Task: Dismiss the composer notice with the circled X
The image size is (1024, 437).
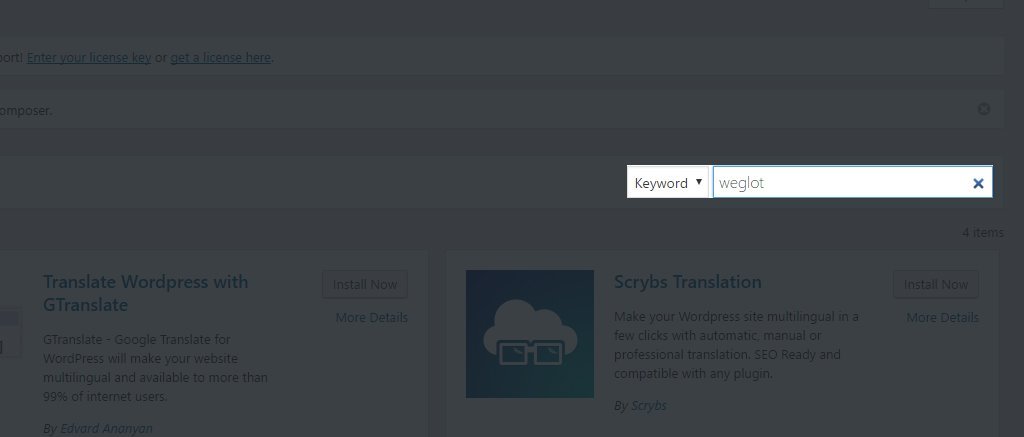Action: [x=984, y=109]
